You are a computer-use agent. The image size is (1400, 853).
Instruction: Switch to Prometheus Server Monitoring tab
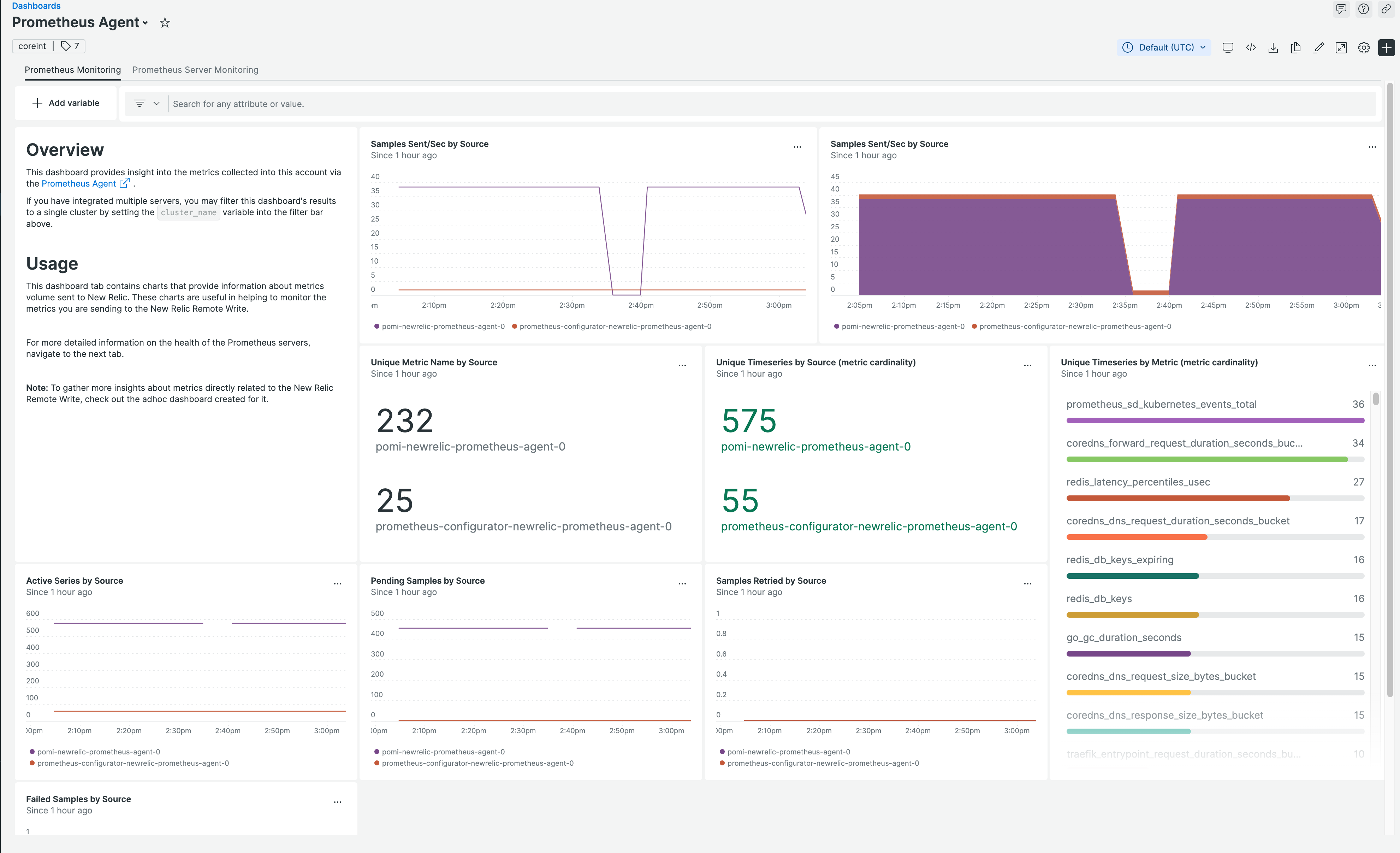[x=195, y=70]
